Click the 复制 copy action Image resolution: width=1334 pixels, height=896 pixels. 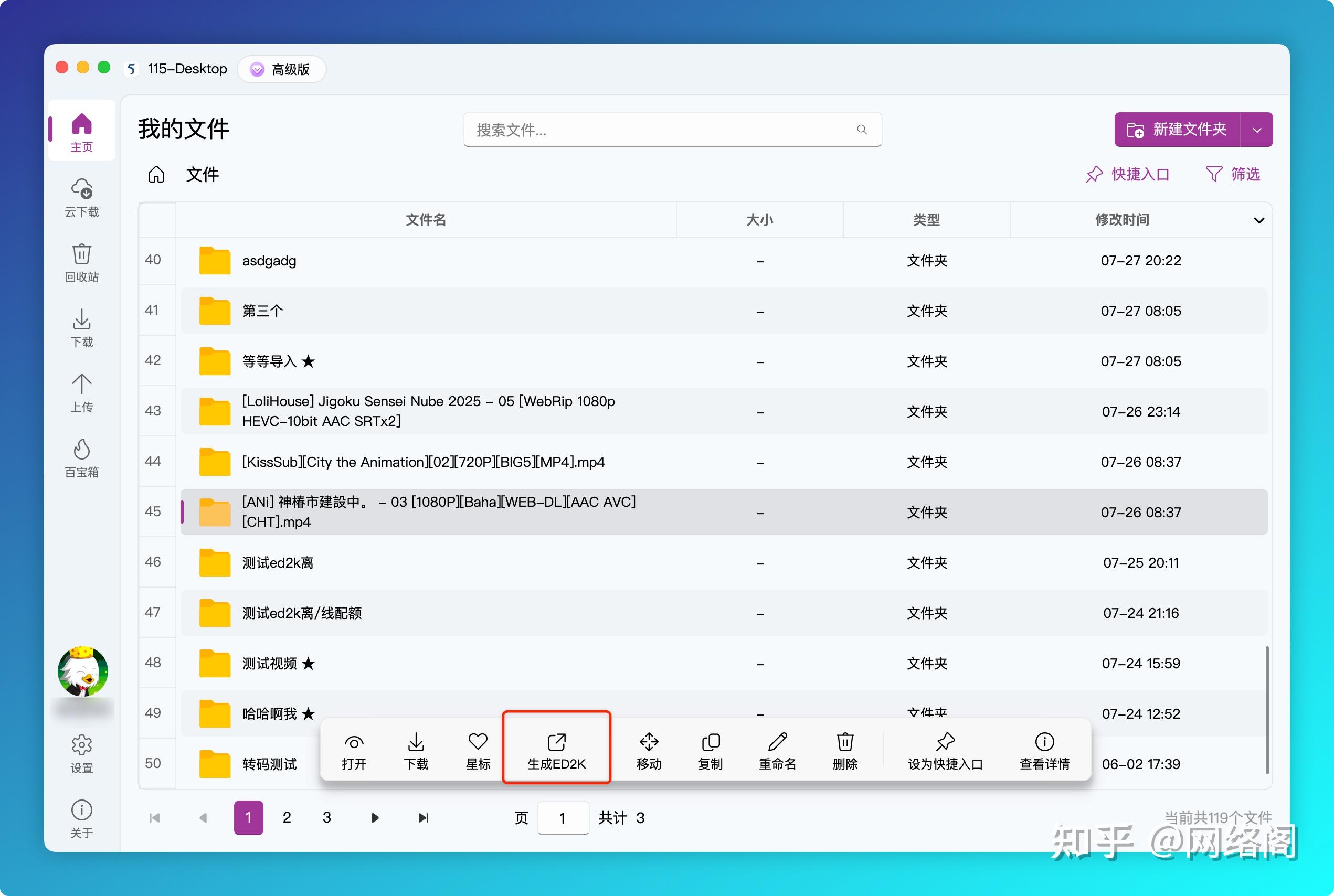click(711, 750)
